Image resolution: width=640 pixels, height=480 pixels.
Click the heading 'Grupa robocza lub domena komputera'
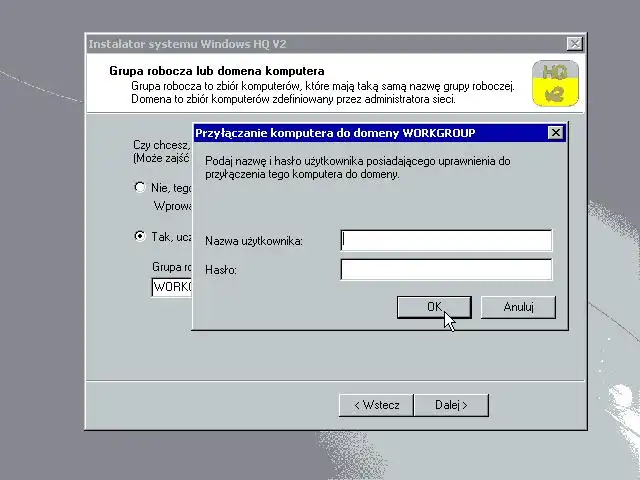(x=217, y=71)
